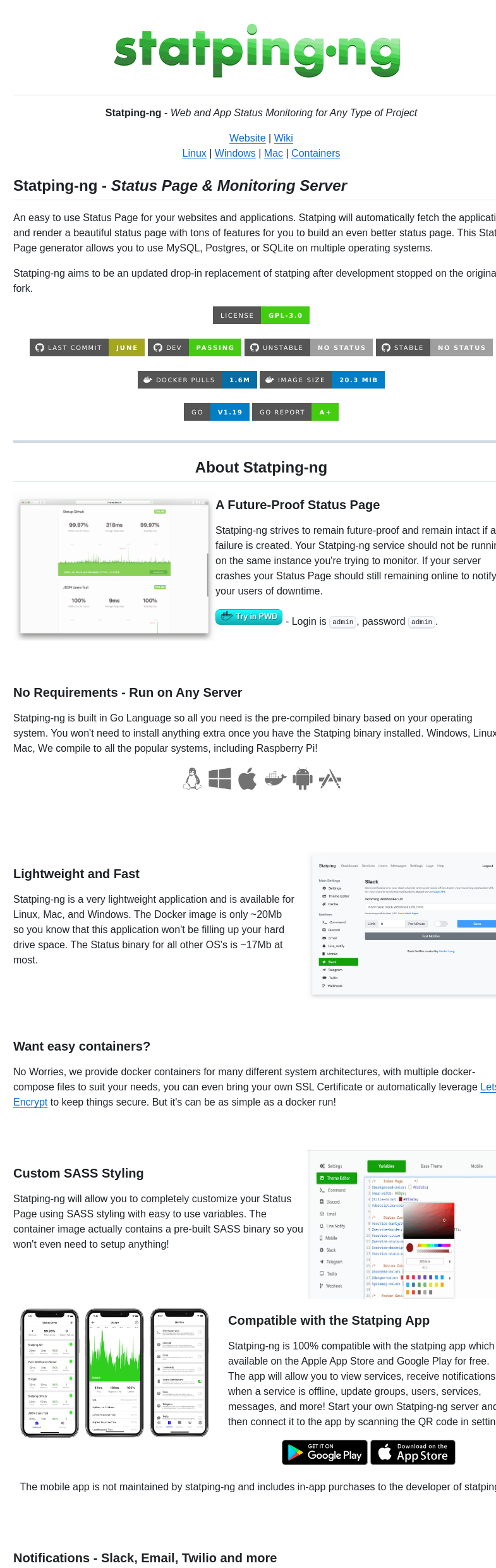This screenshot has height=1568, width=496.
Task: Click the App Store compass icon
Action: [x=330, y=779]
